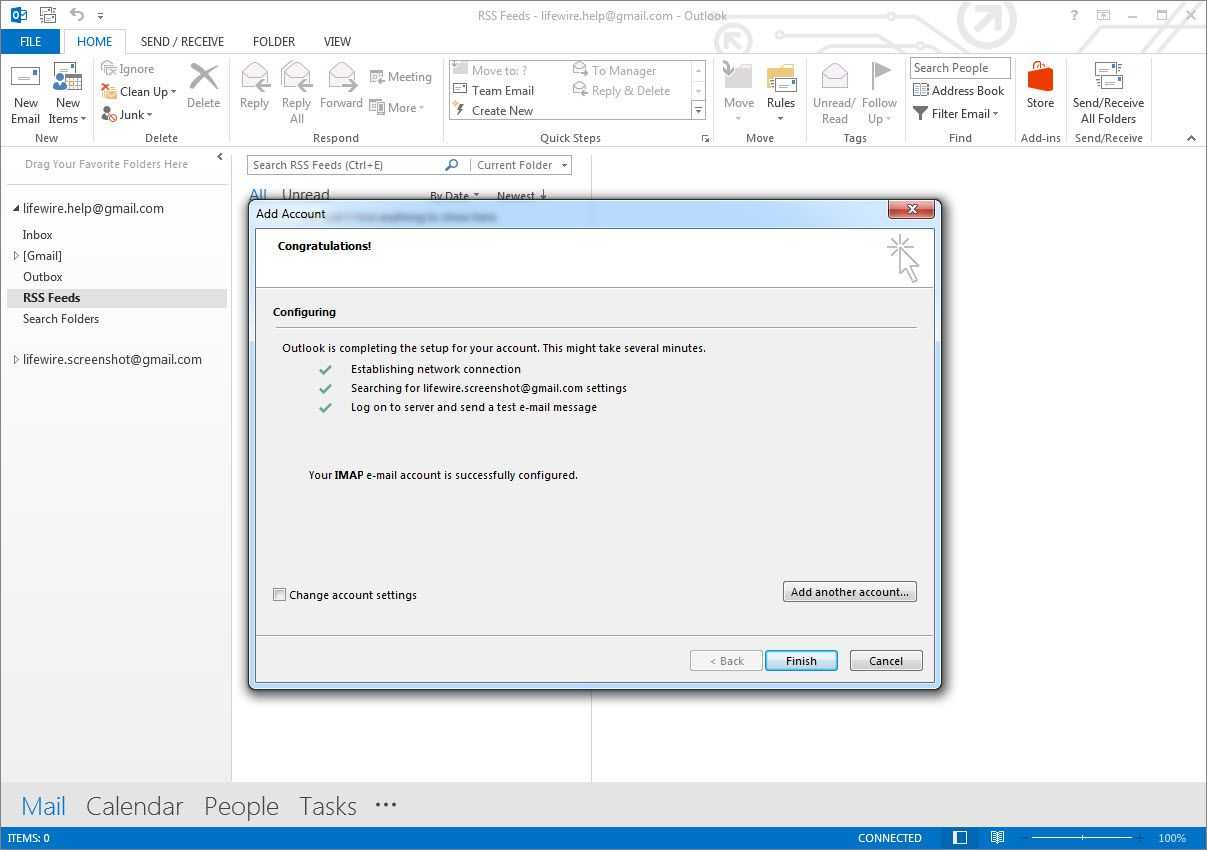Viewport: 1207px width, 850px height.
Task: Open the Filter Email dropdown
Action: click(956, 113)
